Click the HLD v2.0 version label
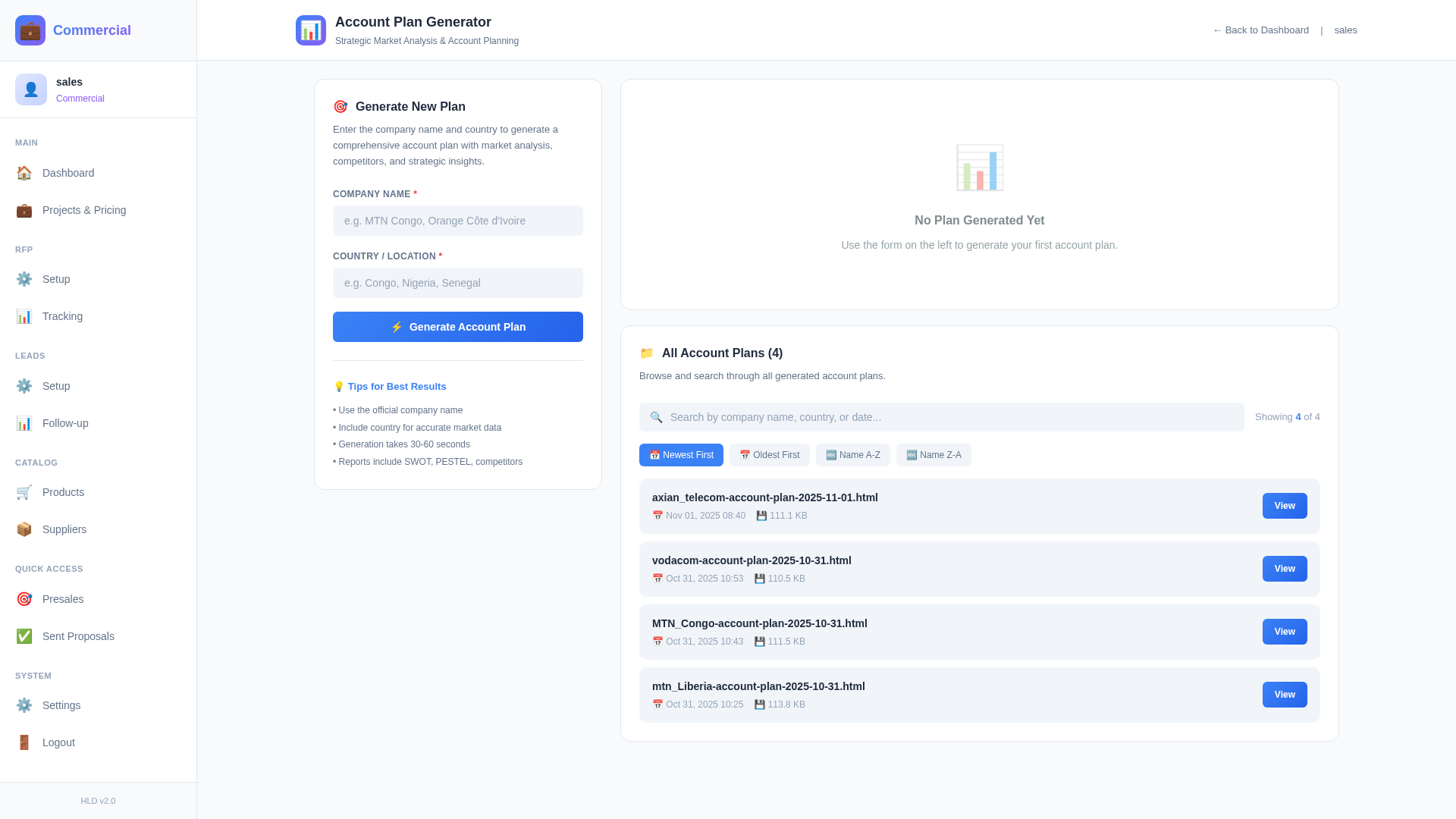This screenshot has height=819, width=1456. click(x=99, y=801)
